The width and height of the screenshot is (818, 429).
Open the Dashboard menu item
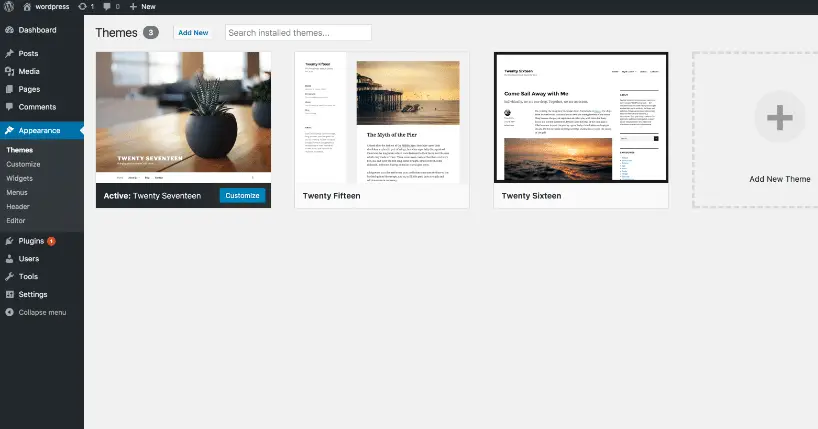38,30
